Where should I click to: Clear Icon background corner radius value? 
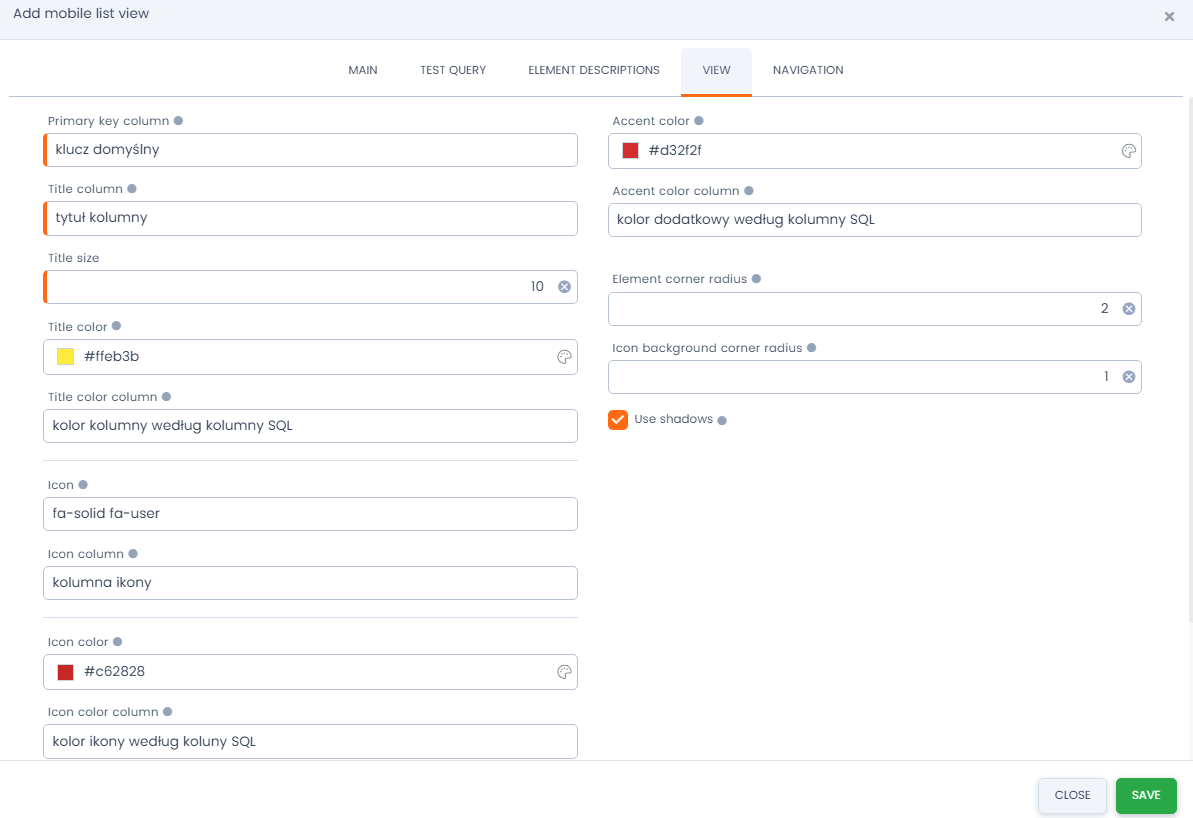[1128, 377]
